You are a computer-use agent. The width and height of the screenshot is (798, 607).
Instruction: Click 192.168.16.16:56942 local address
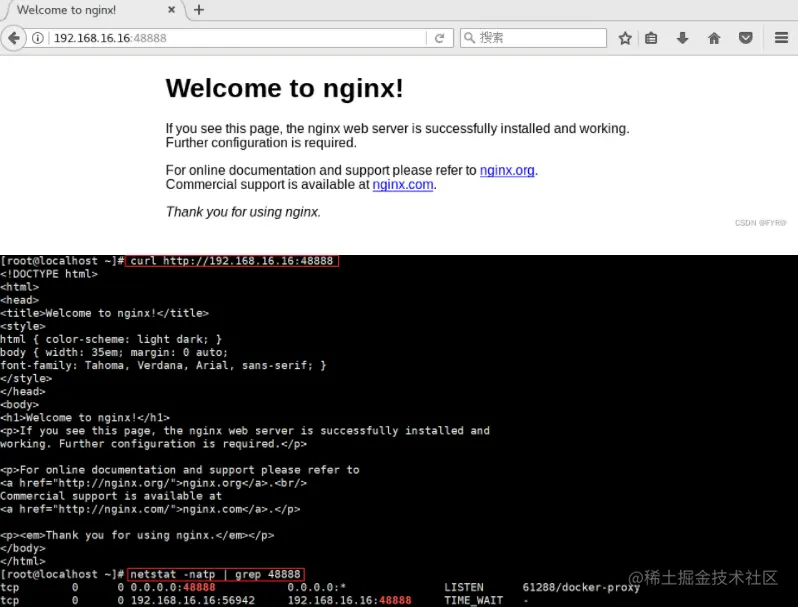click(193, 600)
